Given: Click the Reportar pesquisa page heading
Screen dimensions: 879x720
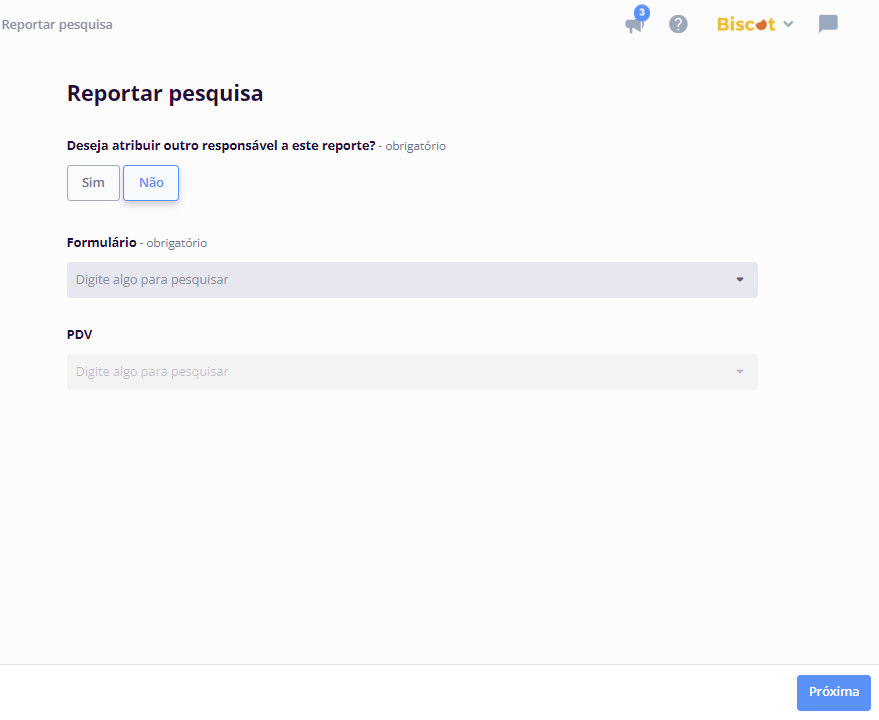Looking at the screenshot, I should 165,94.
